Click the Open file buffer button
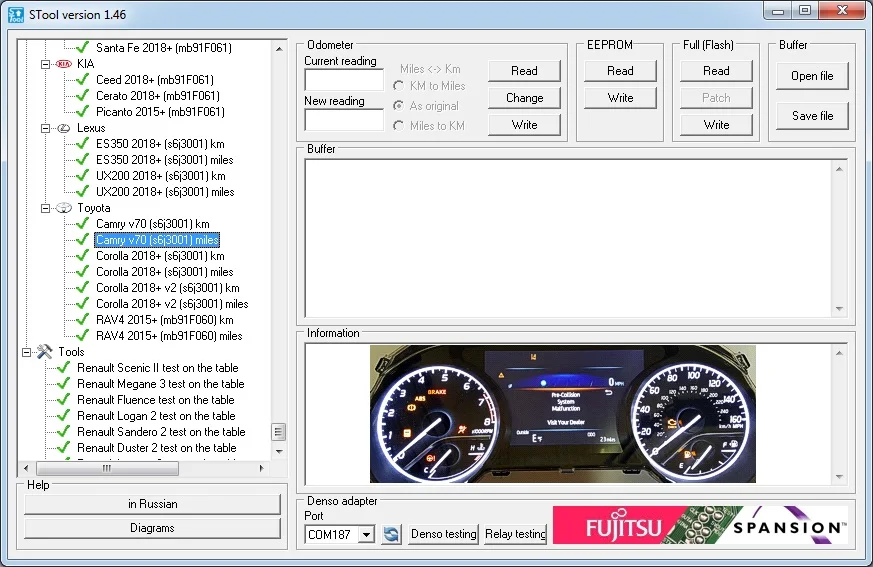The width and height of the screenshot is (873, 567). [x=812, y=76]
